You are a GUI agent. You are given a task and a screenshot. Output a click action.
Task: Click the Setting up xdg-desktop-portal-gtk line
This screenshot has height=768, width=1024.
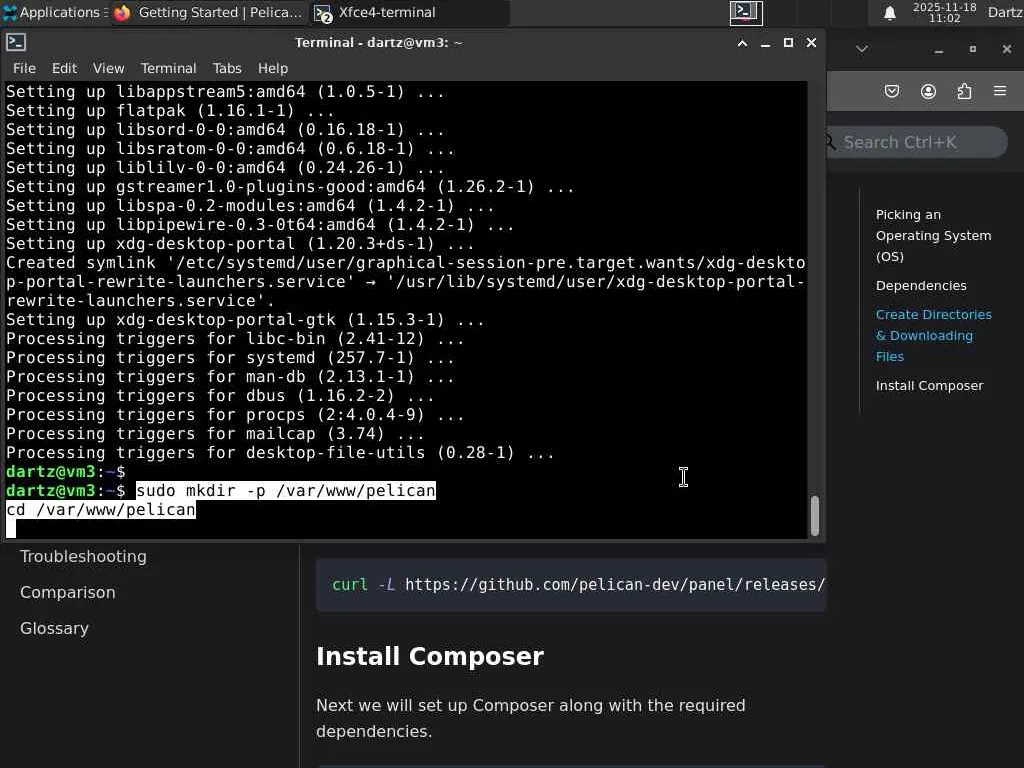click(x=245, y=320)
